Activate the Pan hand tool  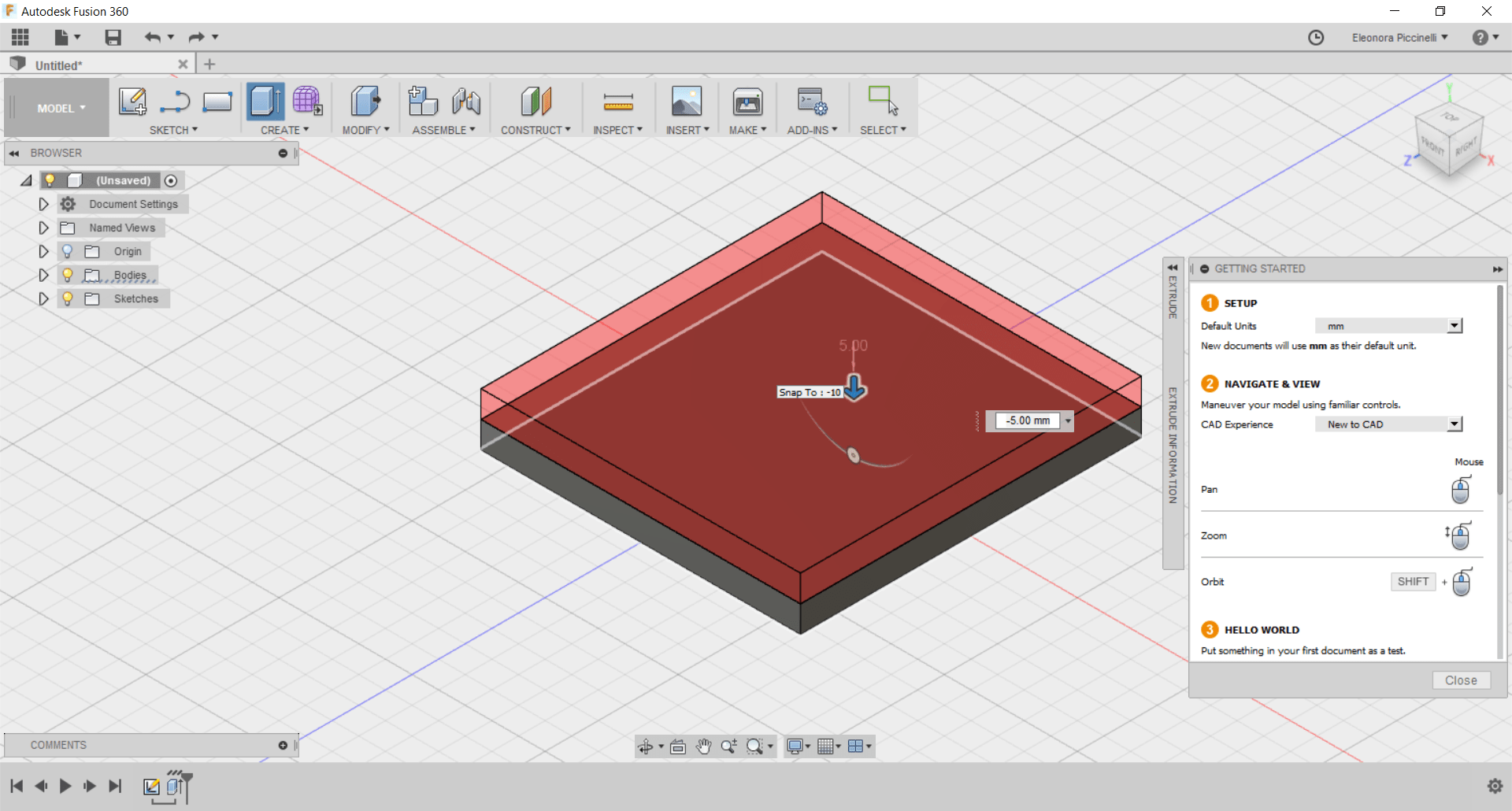703,746
